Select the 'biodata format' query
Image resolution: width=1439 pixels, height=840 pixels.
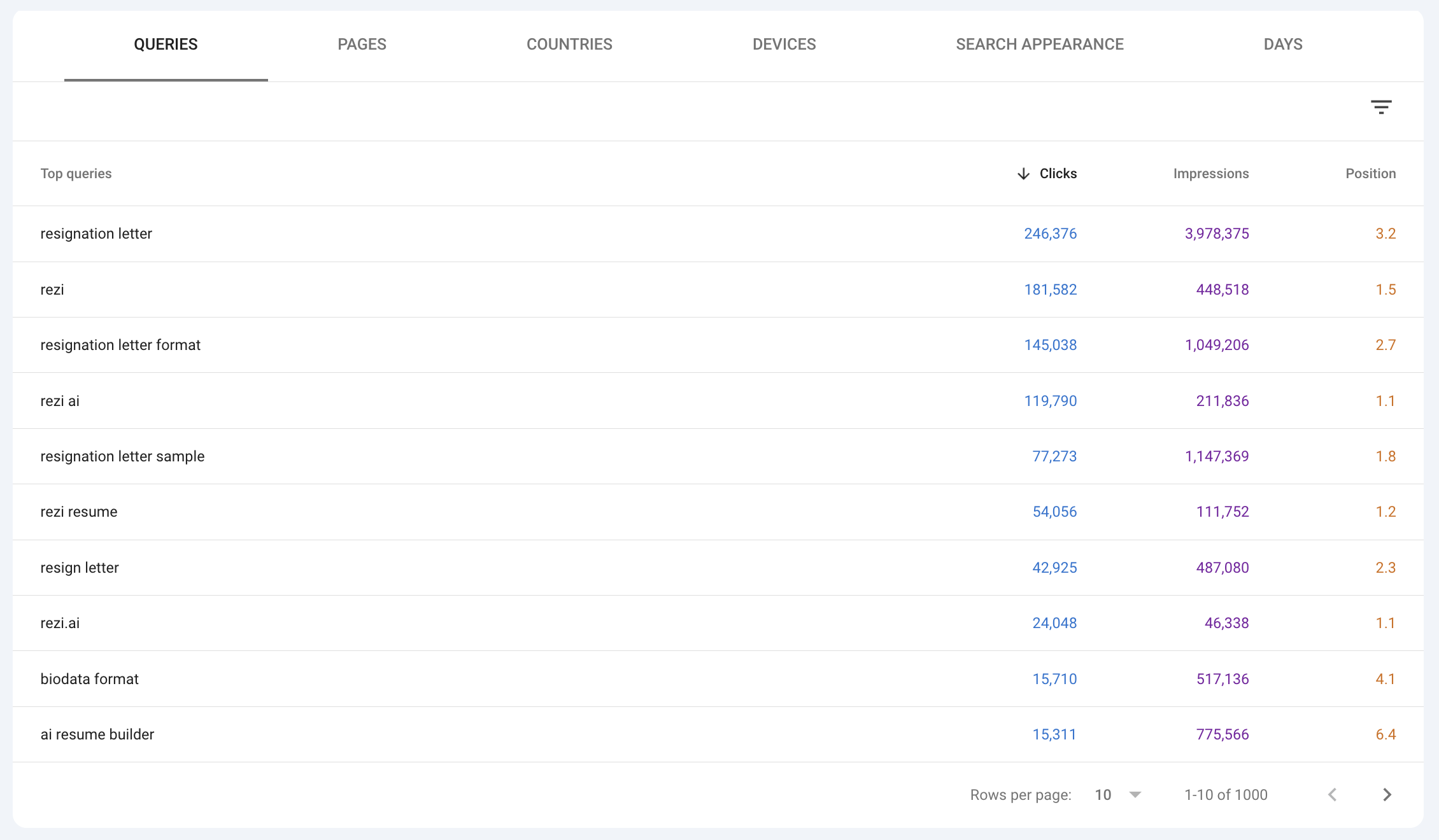(89, 679)
